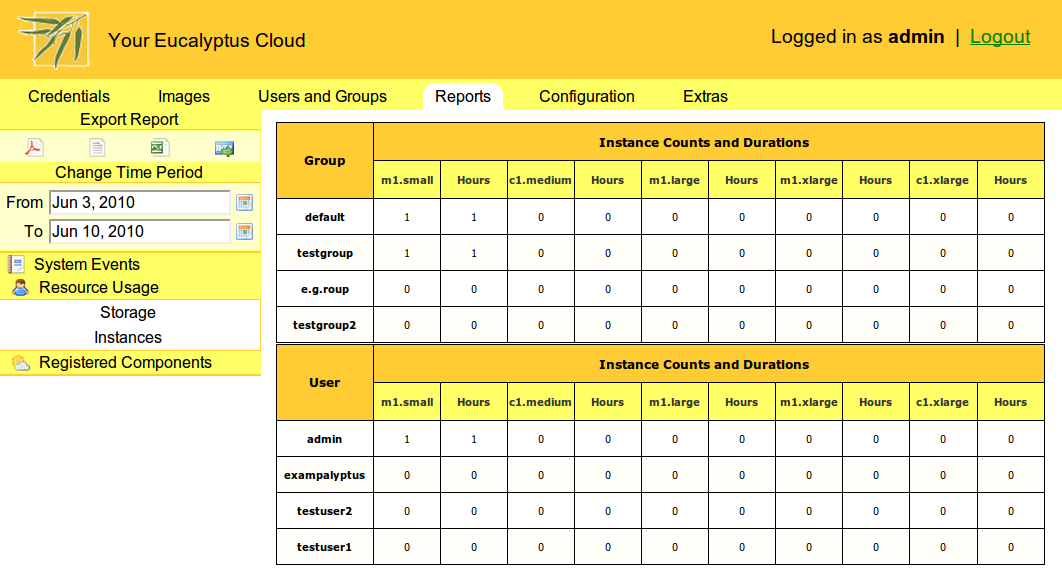Click the 'exampalyptus' user row label
The width and height of the screenshot is (1062, 568).
click(x=324, y=475)
